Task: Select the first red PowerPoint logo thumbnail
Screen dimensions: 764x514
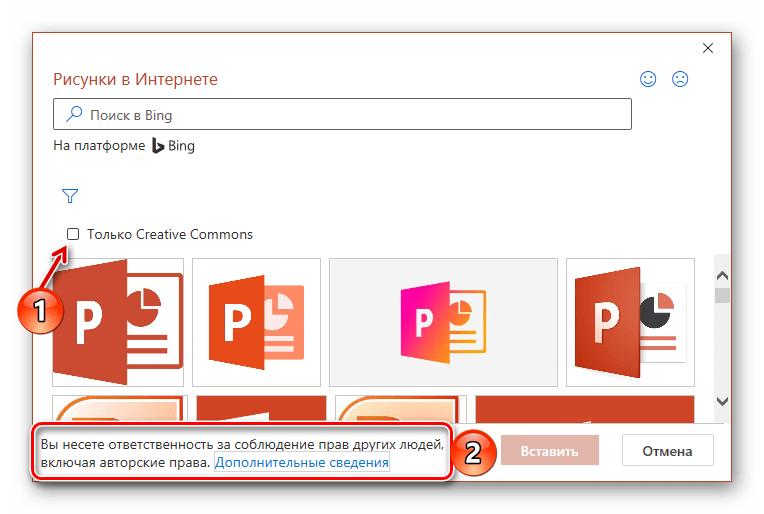Action: click(x=118, y=322)
